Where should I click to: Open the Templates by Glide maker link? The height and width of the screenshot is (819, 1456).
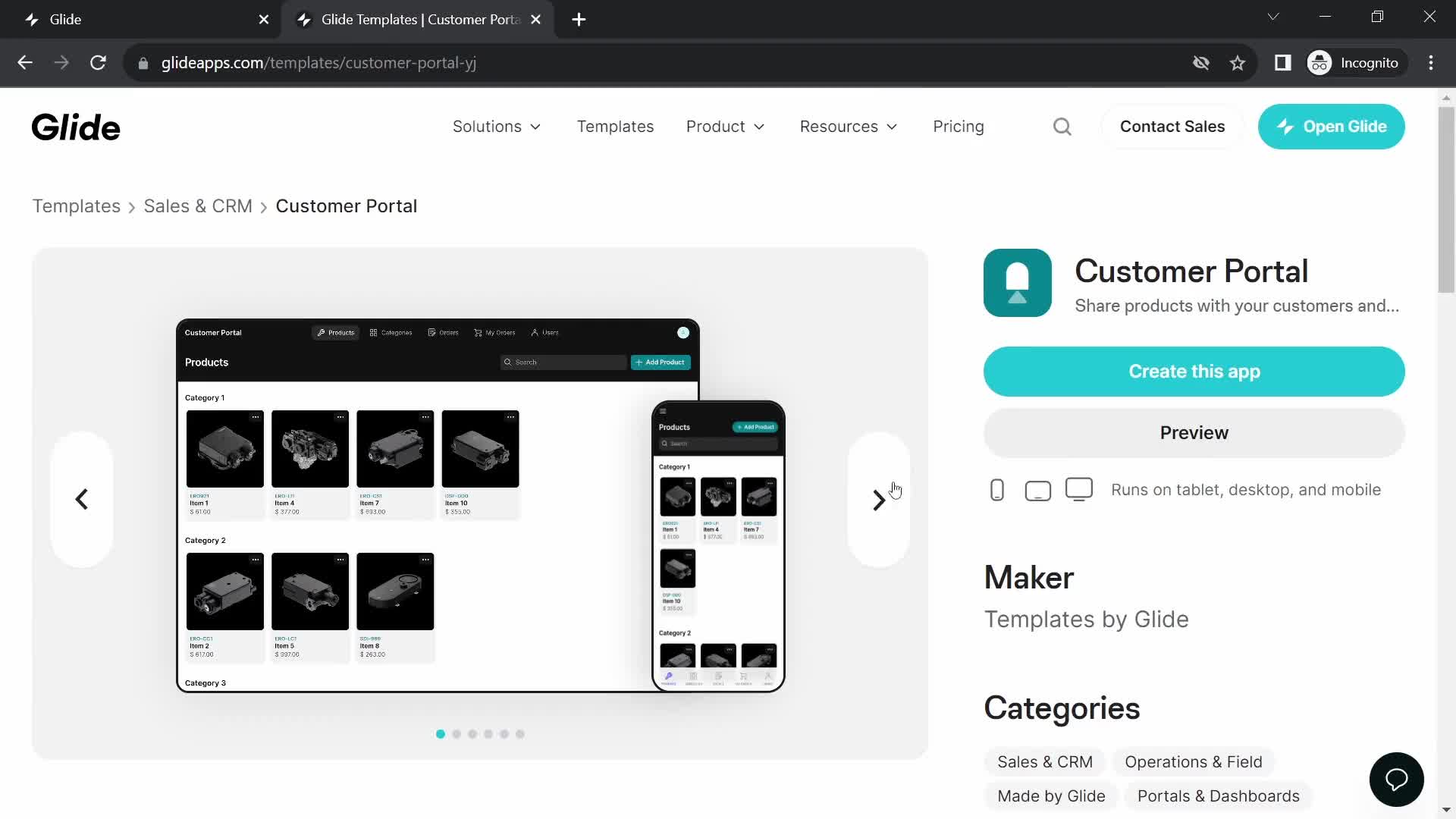click(1086, 620)
